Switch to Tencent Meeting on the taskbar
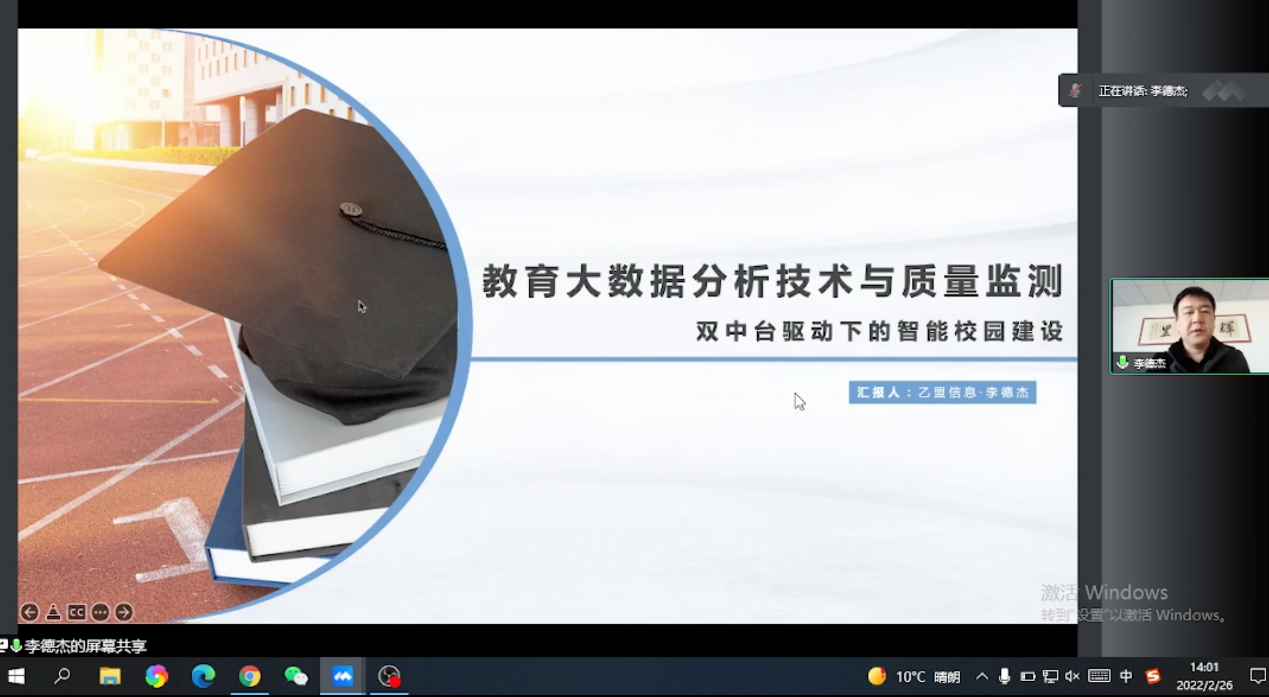 [x=343, y=677]
